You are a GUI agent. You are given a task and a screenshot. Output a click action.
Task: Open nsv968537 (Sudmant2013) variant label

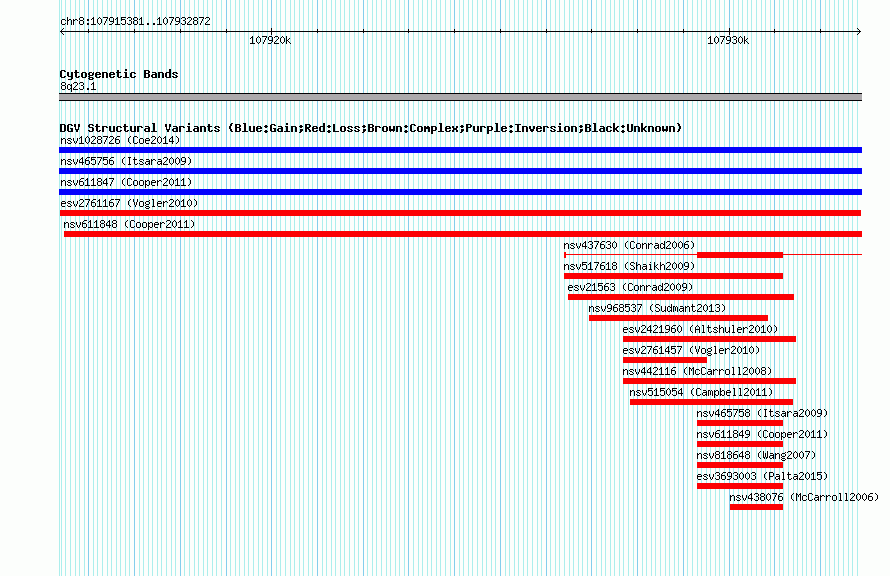[657, 308]
